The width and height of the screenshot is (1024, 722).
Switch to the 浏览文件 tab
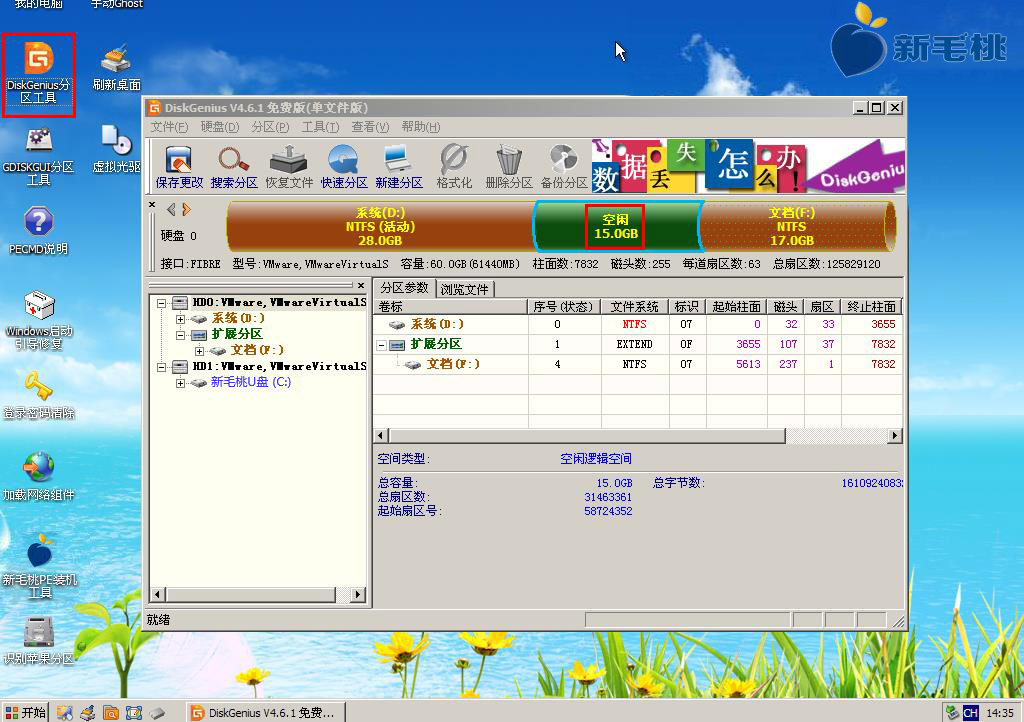pos(464,289)
